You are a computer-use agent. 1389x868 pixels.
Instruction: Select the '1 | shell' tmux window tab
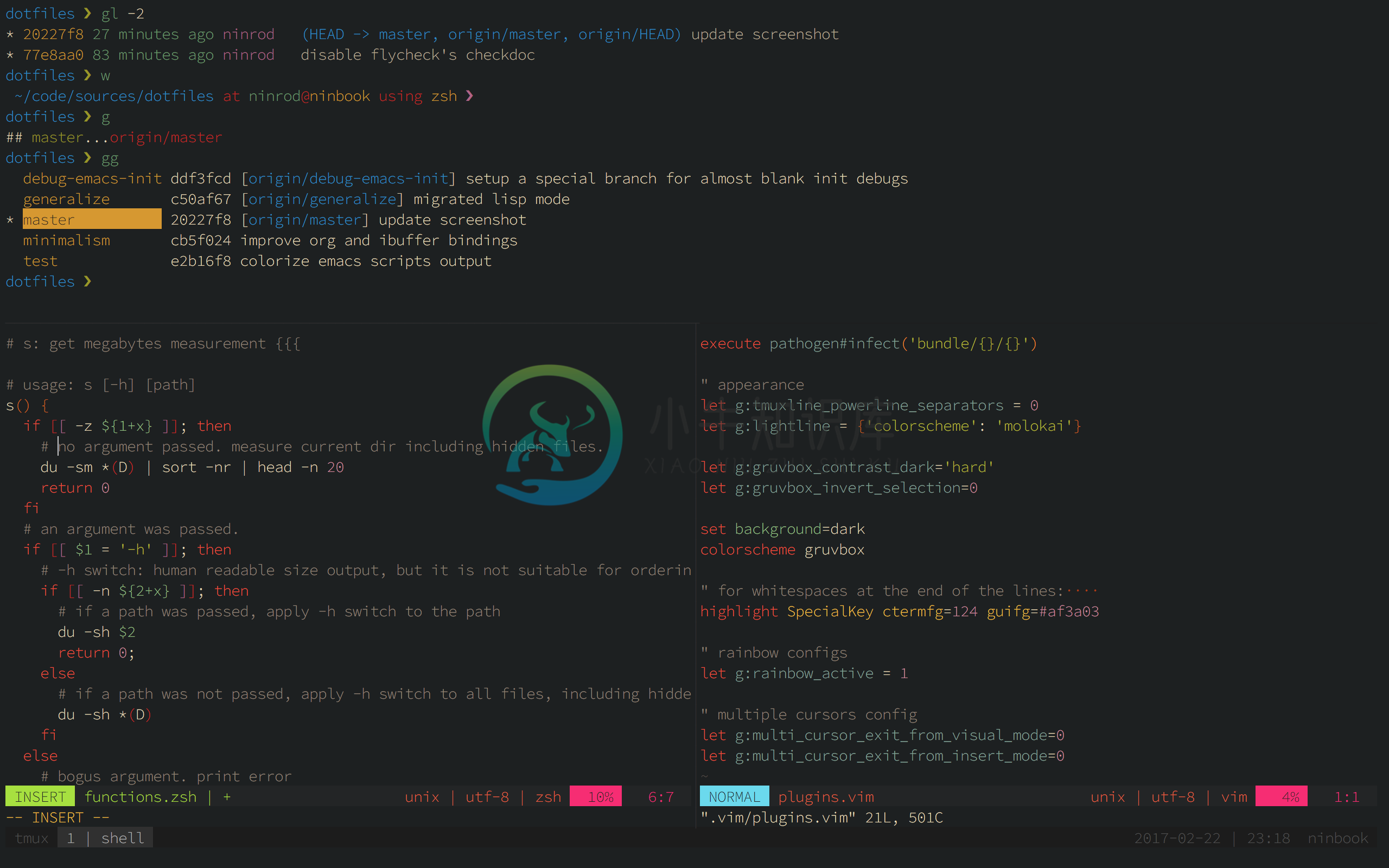tap(106, 838)
